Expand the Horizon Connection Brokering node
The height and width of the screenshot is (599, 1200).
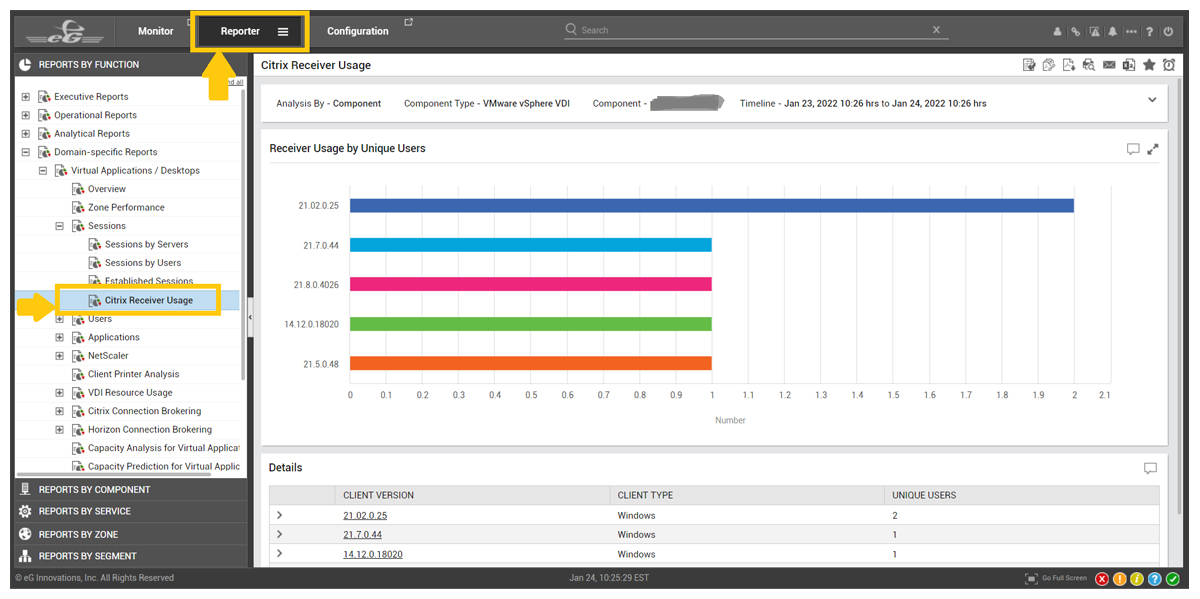pyautogui.click(x=60, y=430)
